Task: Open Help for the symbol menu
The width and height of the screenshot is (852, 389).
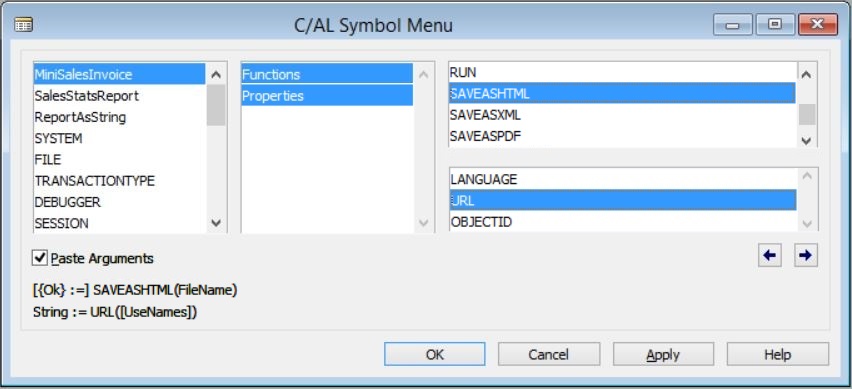Action: (x=778, y=354)
